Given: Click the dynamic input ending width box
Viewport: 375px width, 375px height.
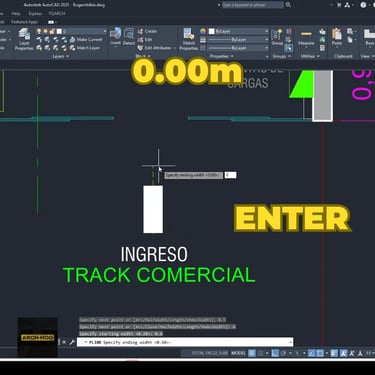Looking at the screenshot, I should point(230,175).
